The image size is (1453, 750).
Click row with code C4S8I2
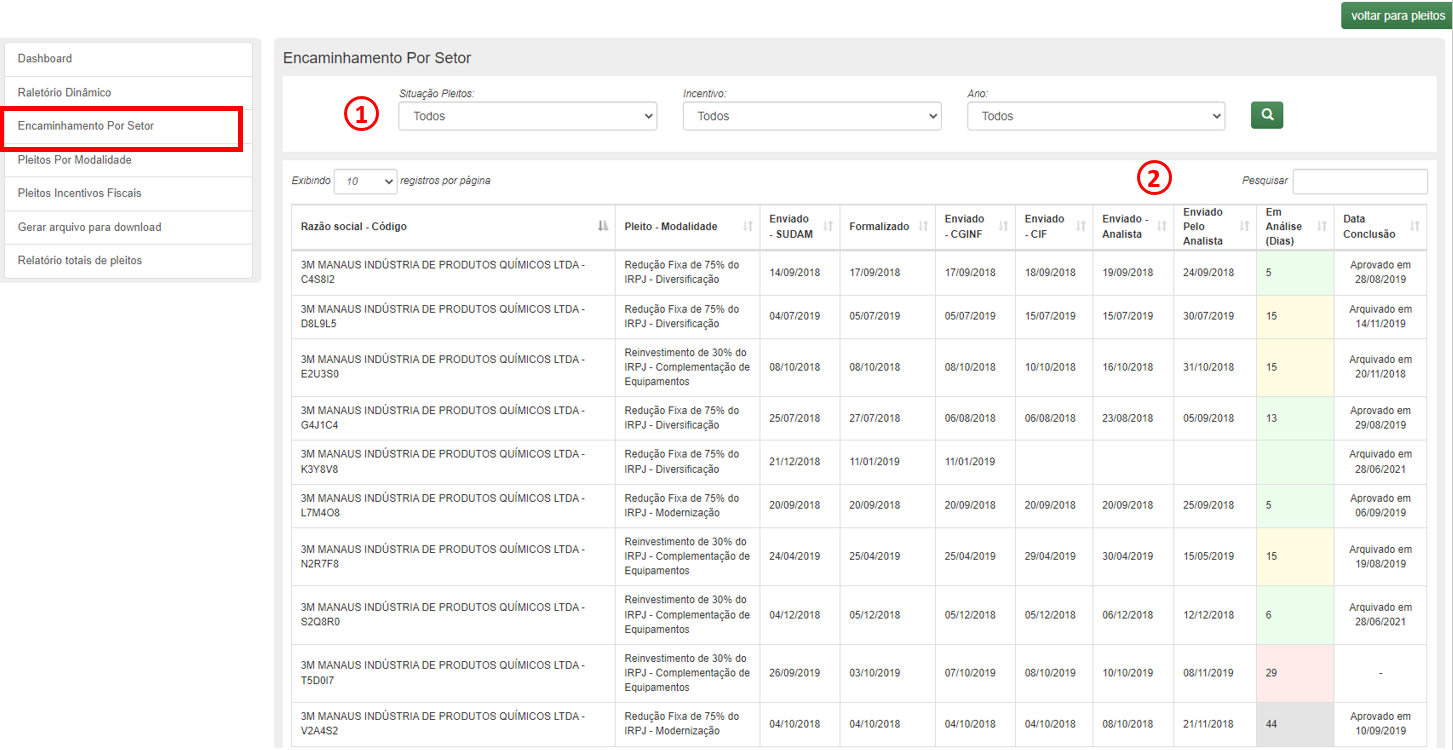859,272
